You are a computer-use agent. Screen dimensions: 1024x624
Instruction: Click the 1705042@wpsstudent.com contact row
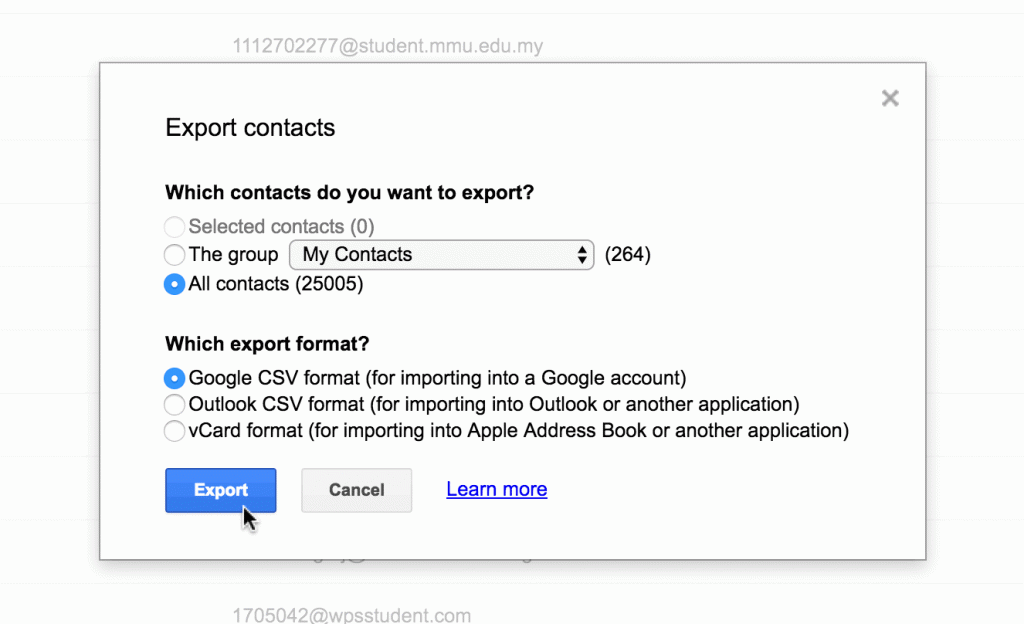click(351, 615)
